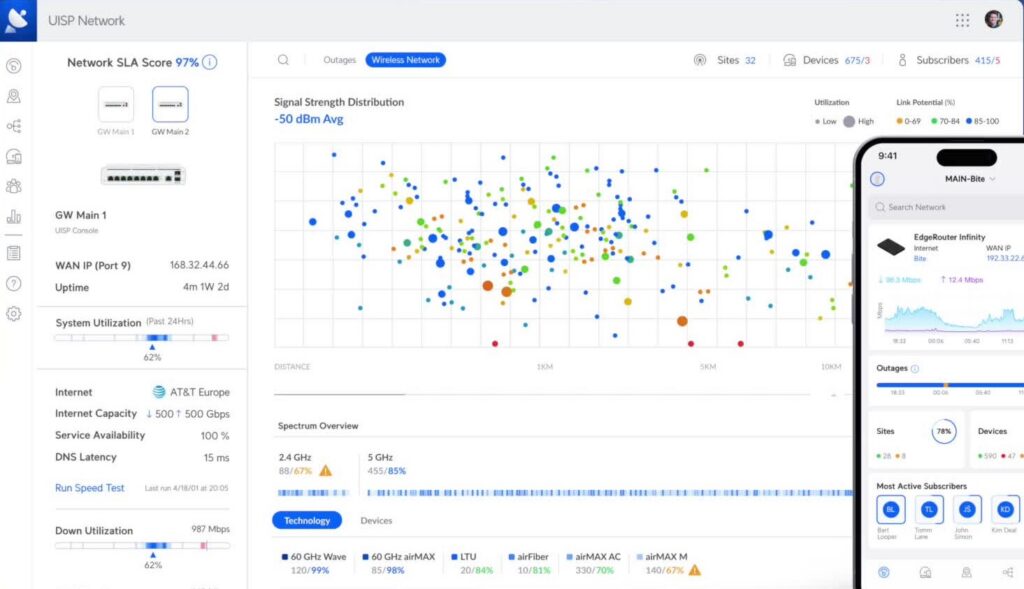This screenshot has width=1024, height=589.
Task: Tap the Devices card on phone
Action: (x=997, y=438)
